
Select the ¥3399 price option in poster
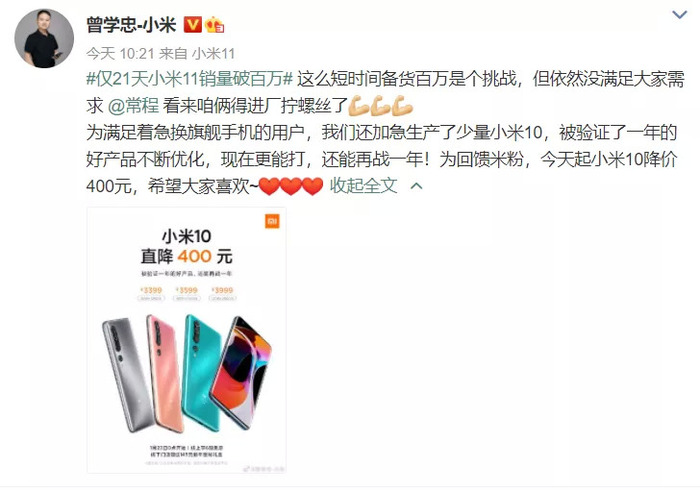point(151,293)
